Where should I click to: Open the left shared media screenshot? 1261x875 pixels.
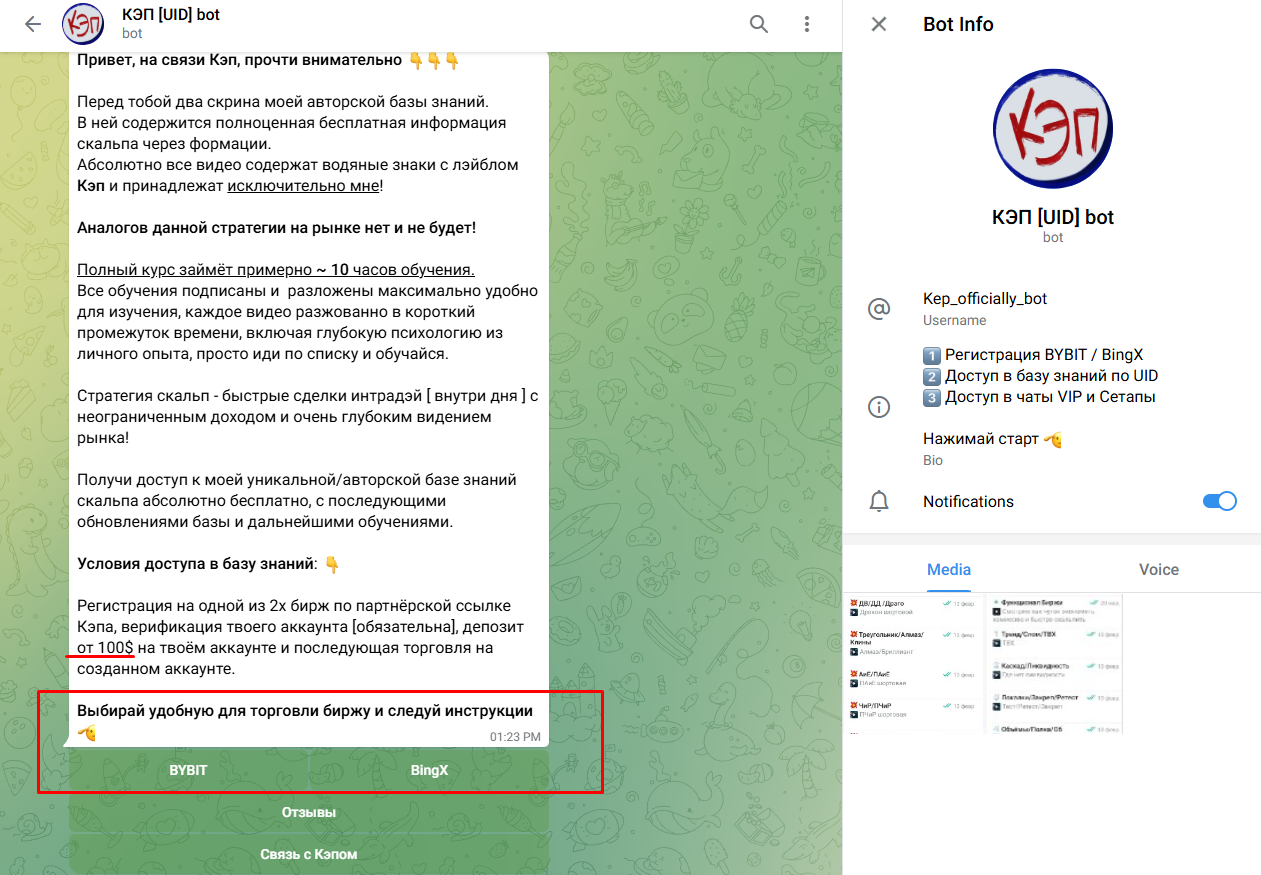pos(913,664)
